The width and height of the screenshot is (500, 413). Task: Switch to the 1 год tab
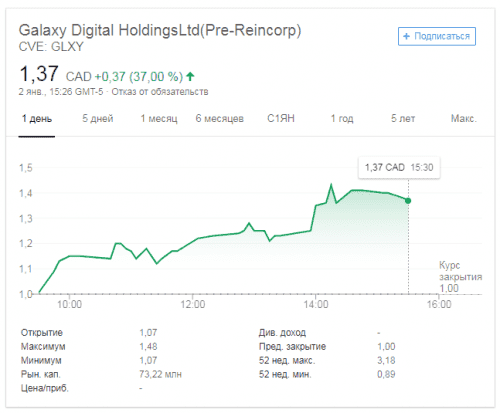pos(342,119)
